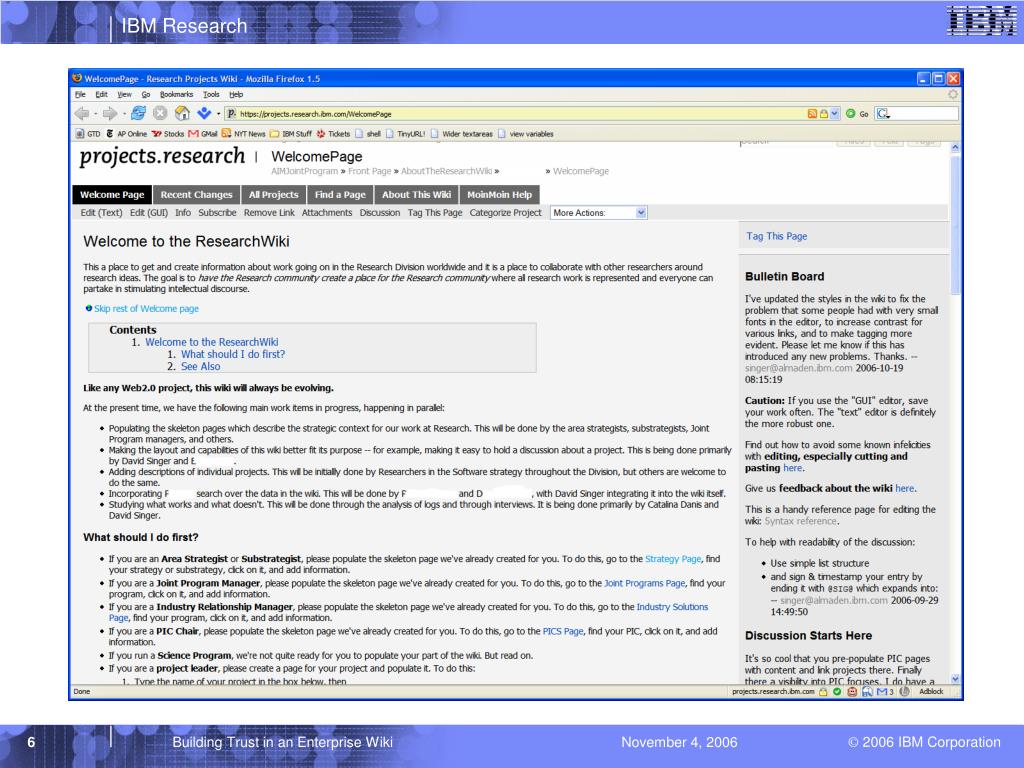The height and width of the screenshot is (768, 1024).
Task: Click the Attachments action link
Action: click(x=327, y=213)
